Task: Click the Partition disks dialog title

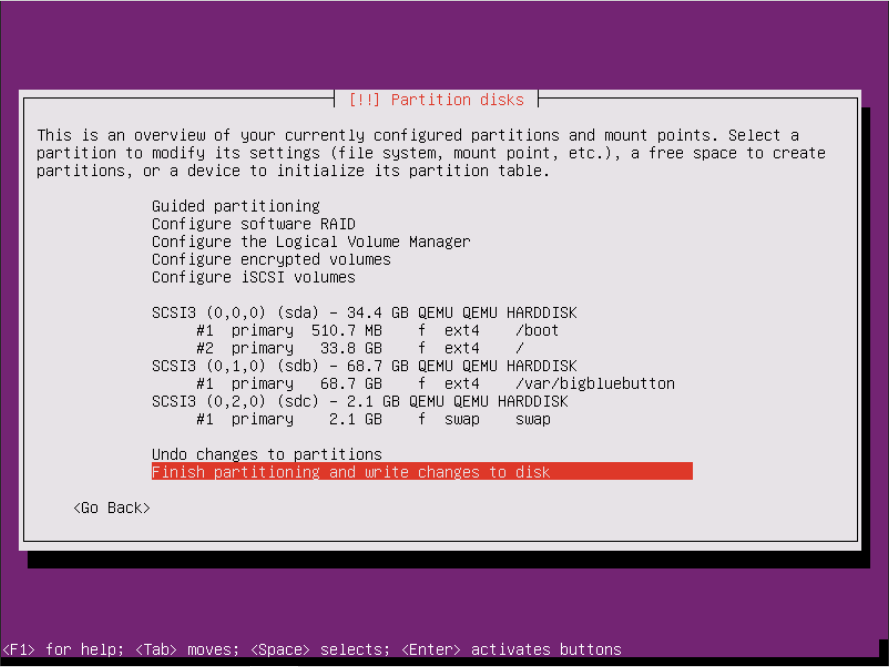Action: pyautogui.click(x=436, y=100)
